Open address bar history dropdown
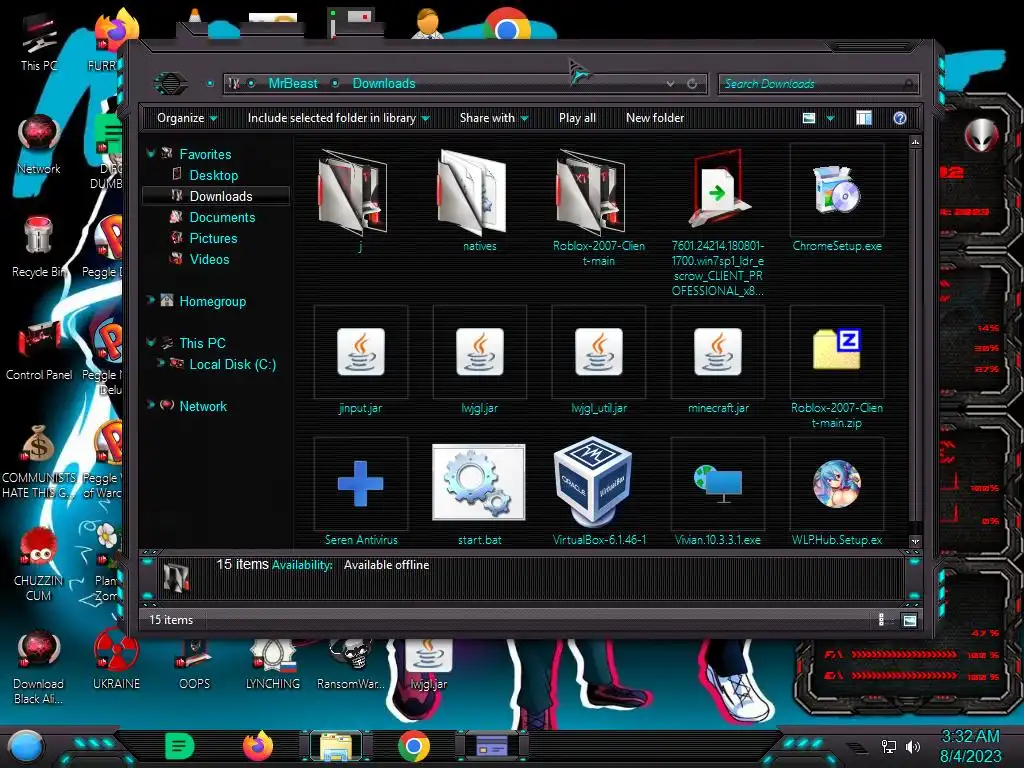 pyautogui.click(x=671, y=84)
